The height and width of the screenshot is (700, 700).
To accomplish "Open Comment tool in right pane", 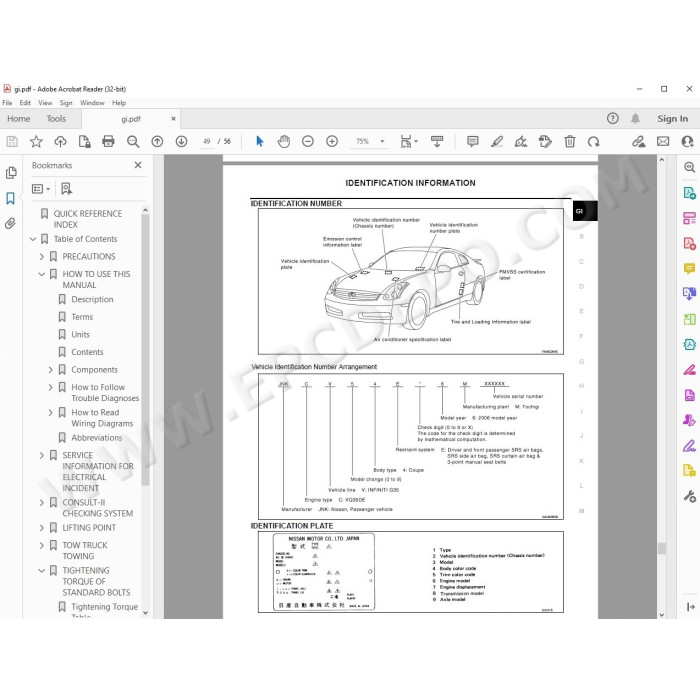I will (x=689, y=268).
